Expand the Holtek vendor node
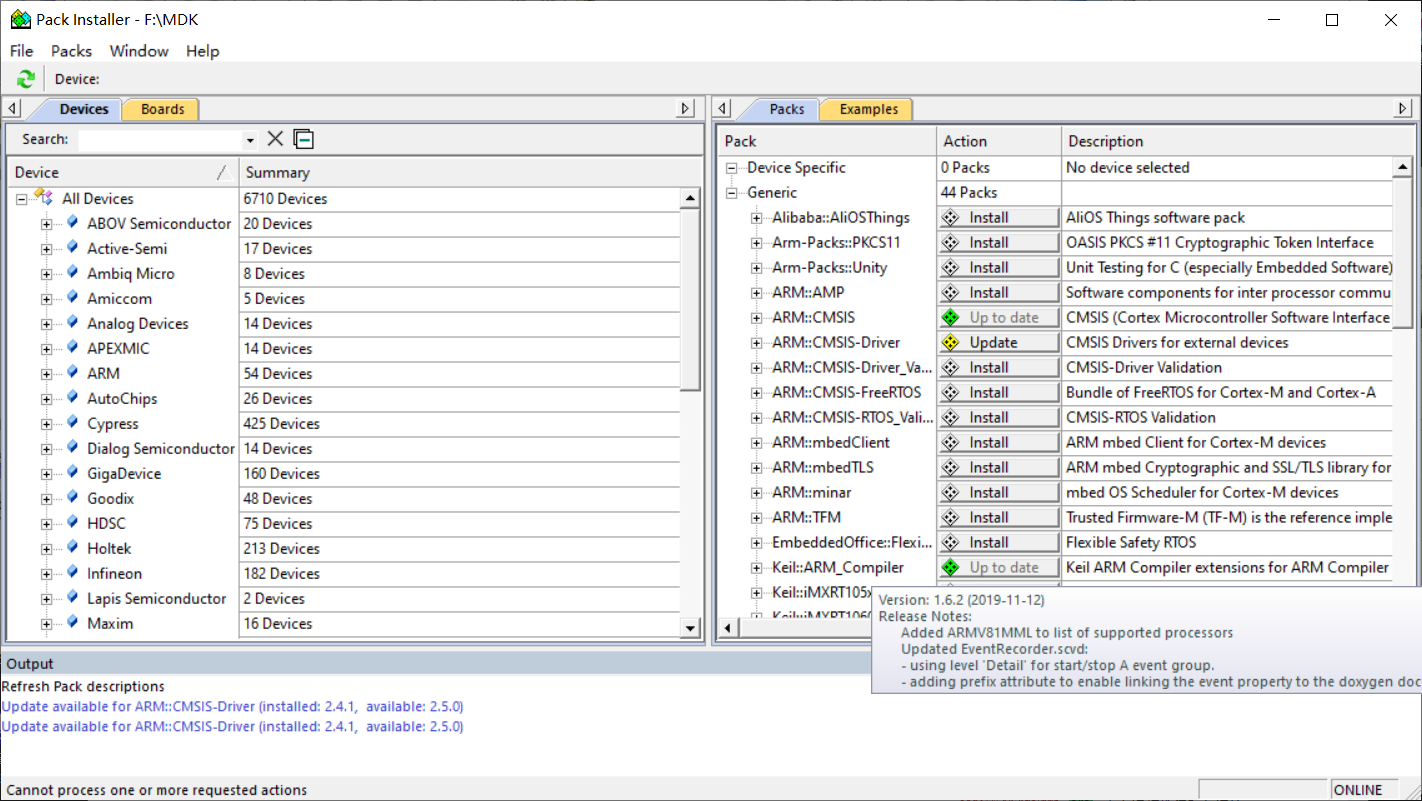The image size is (1422, 801). pyautogui.click(x=46, y=549)
